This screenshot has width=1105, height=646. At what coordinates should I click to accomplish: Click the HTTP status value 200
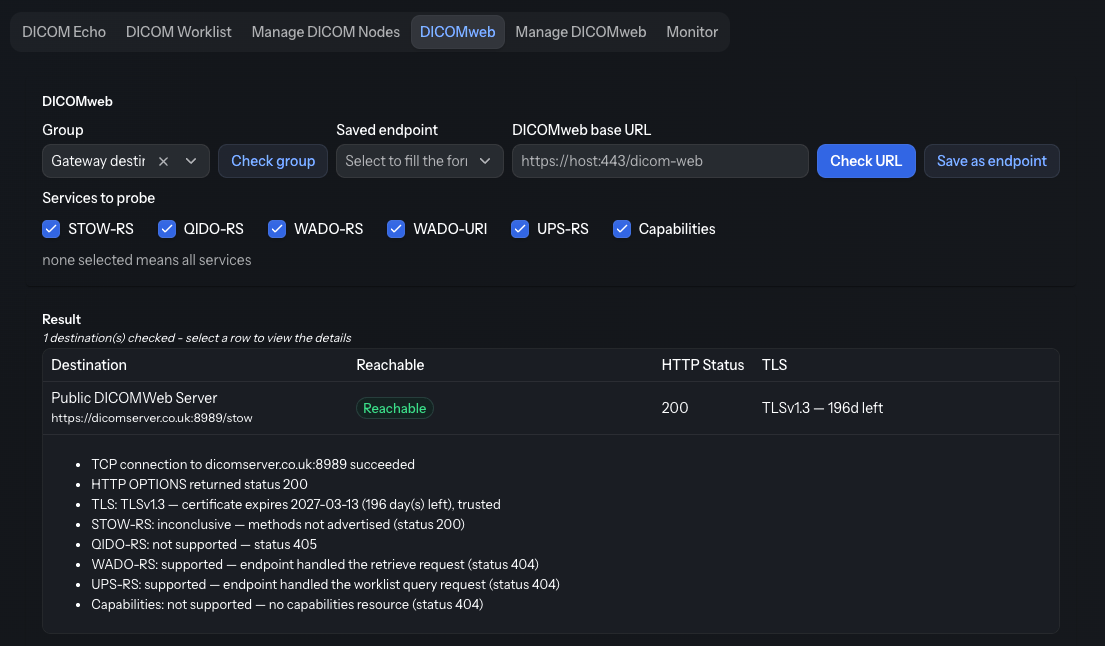[x=675, y=408]
